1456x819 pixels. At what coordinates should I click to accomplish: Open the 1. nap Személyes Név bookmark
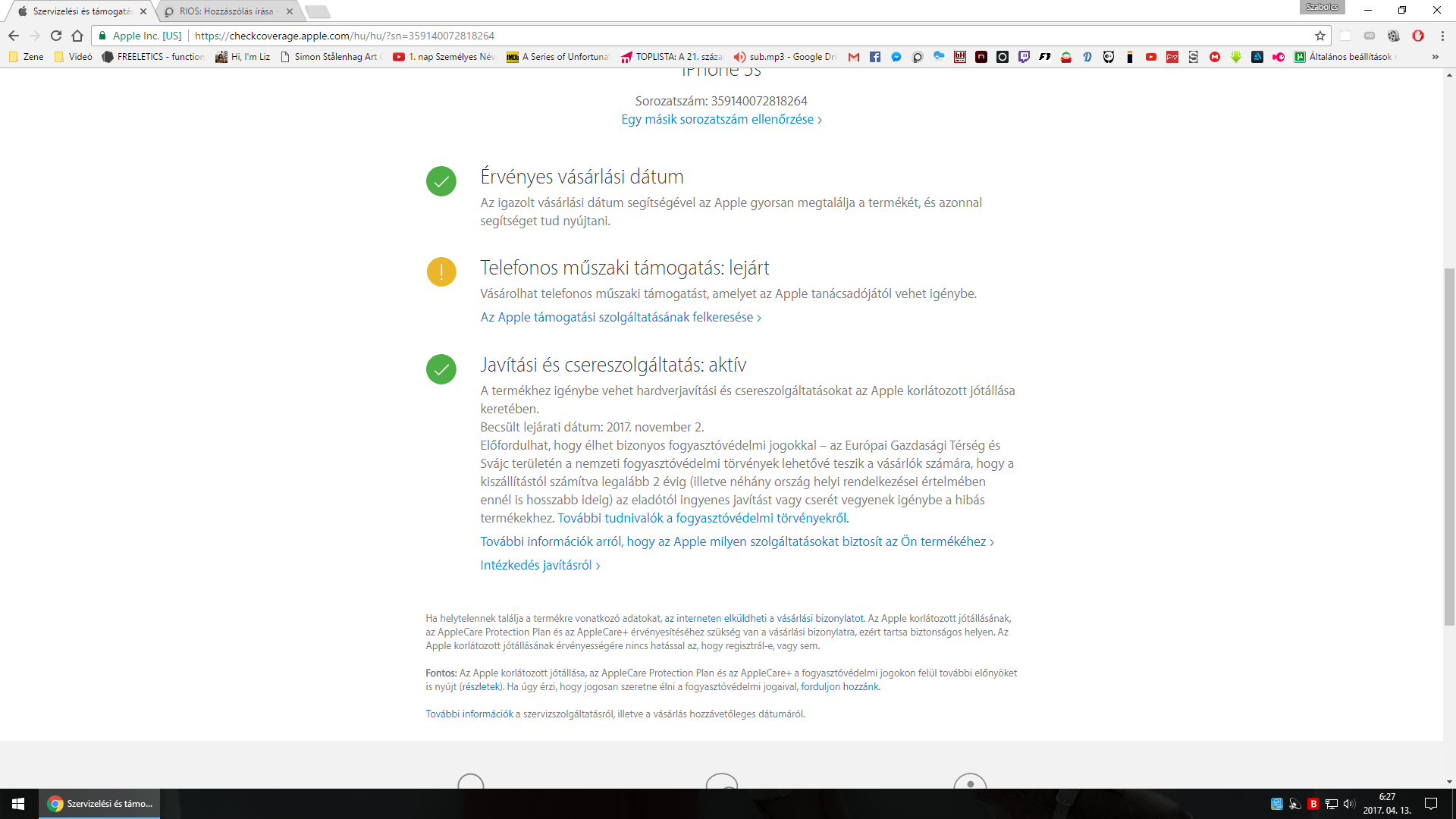pos(444,57)
